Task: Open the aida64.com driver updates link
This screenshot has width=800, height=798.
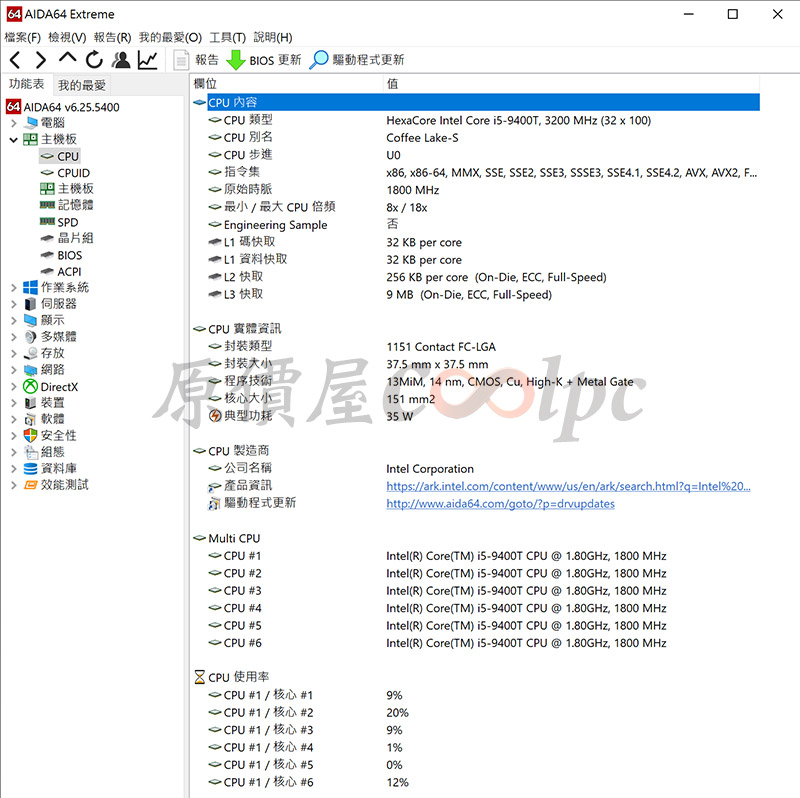Action: click(x=501, y=504)
